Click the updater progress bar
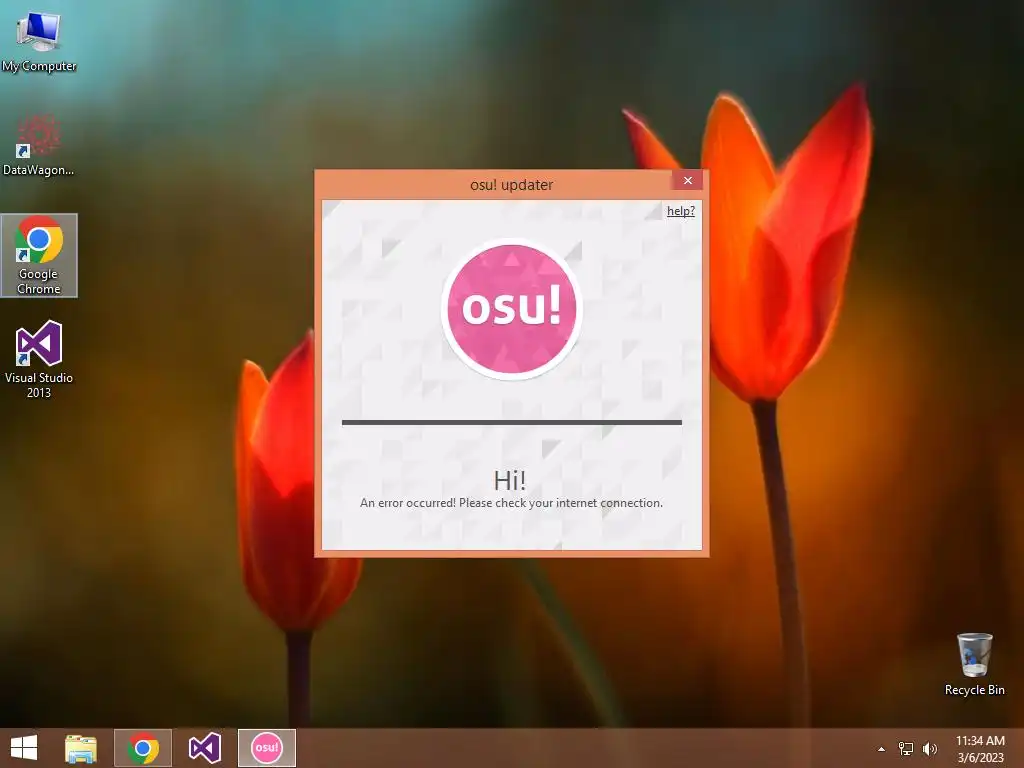The height and width of the screenshot is (768, 1024). click(512, 423)
